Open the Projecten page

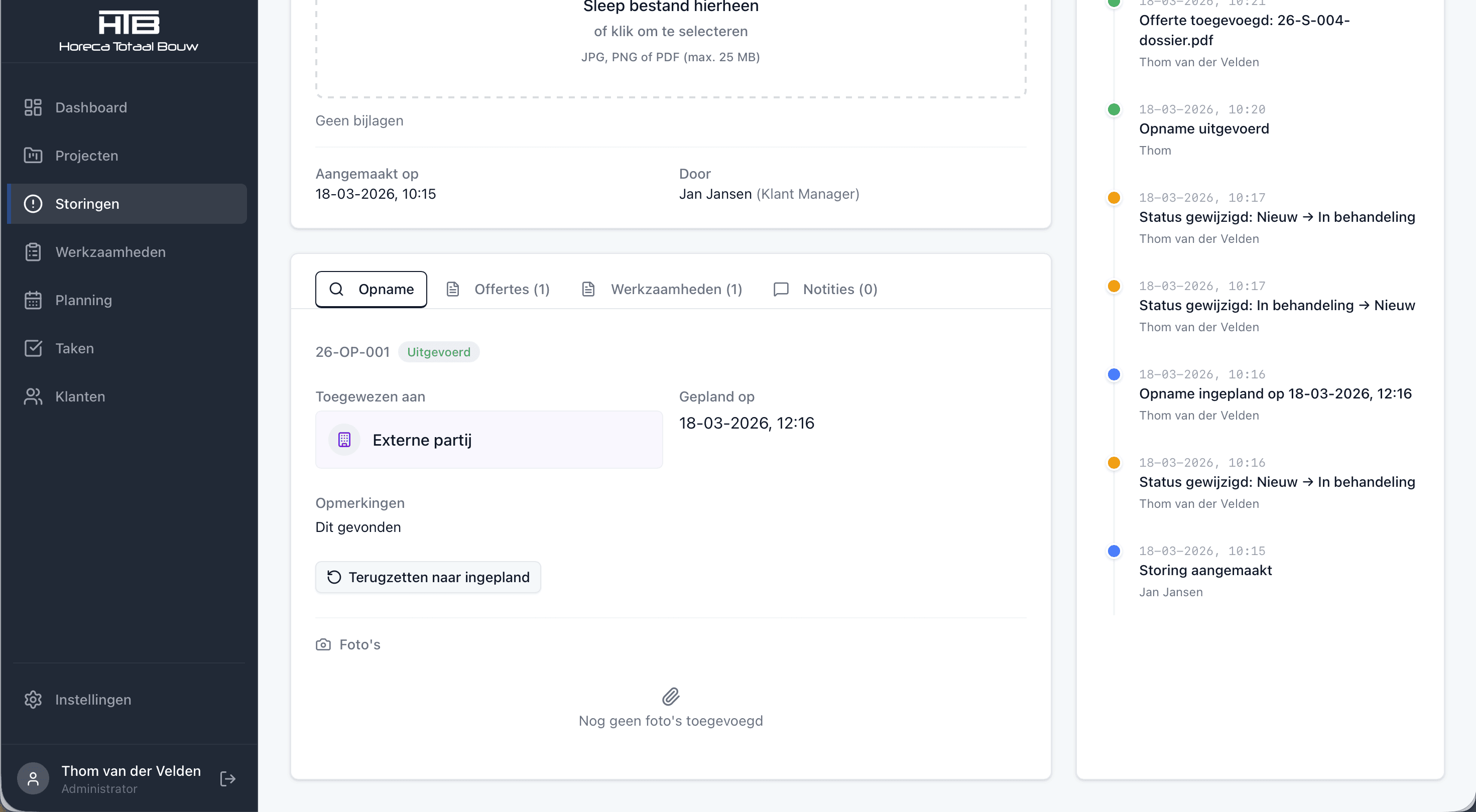pos(86,156)
